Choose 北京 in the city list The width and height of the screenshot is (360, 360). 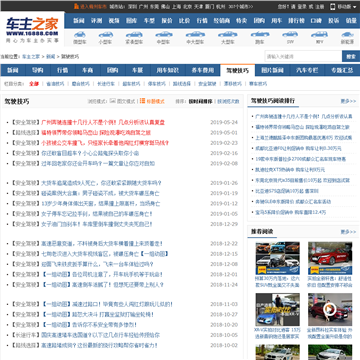click(x=188, y=6)
